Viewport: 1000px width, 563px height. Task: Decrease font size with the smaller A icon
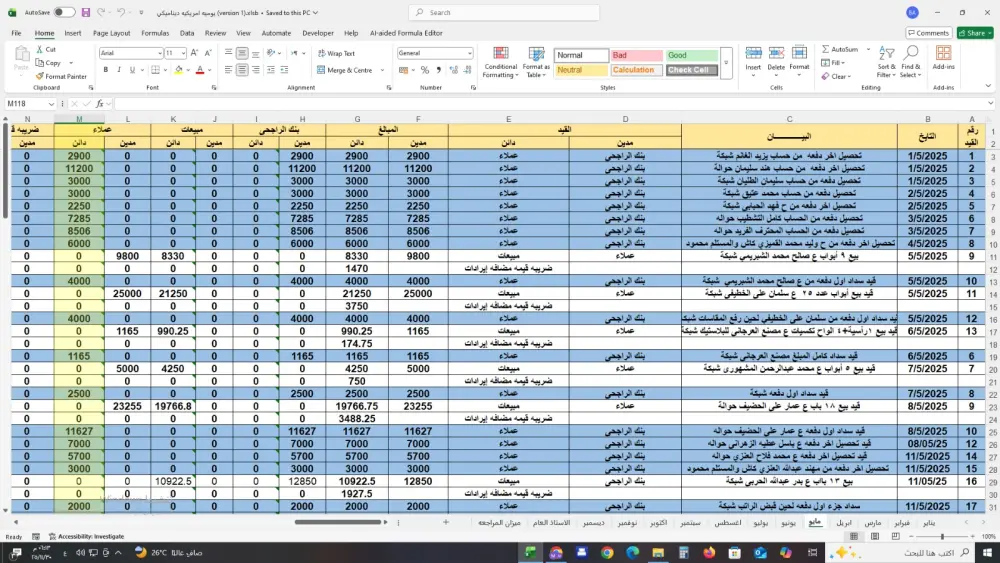[207, 53]
